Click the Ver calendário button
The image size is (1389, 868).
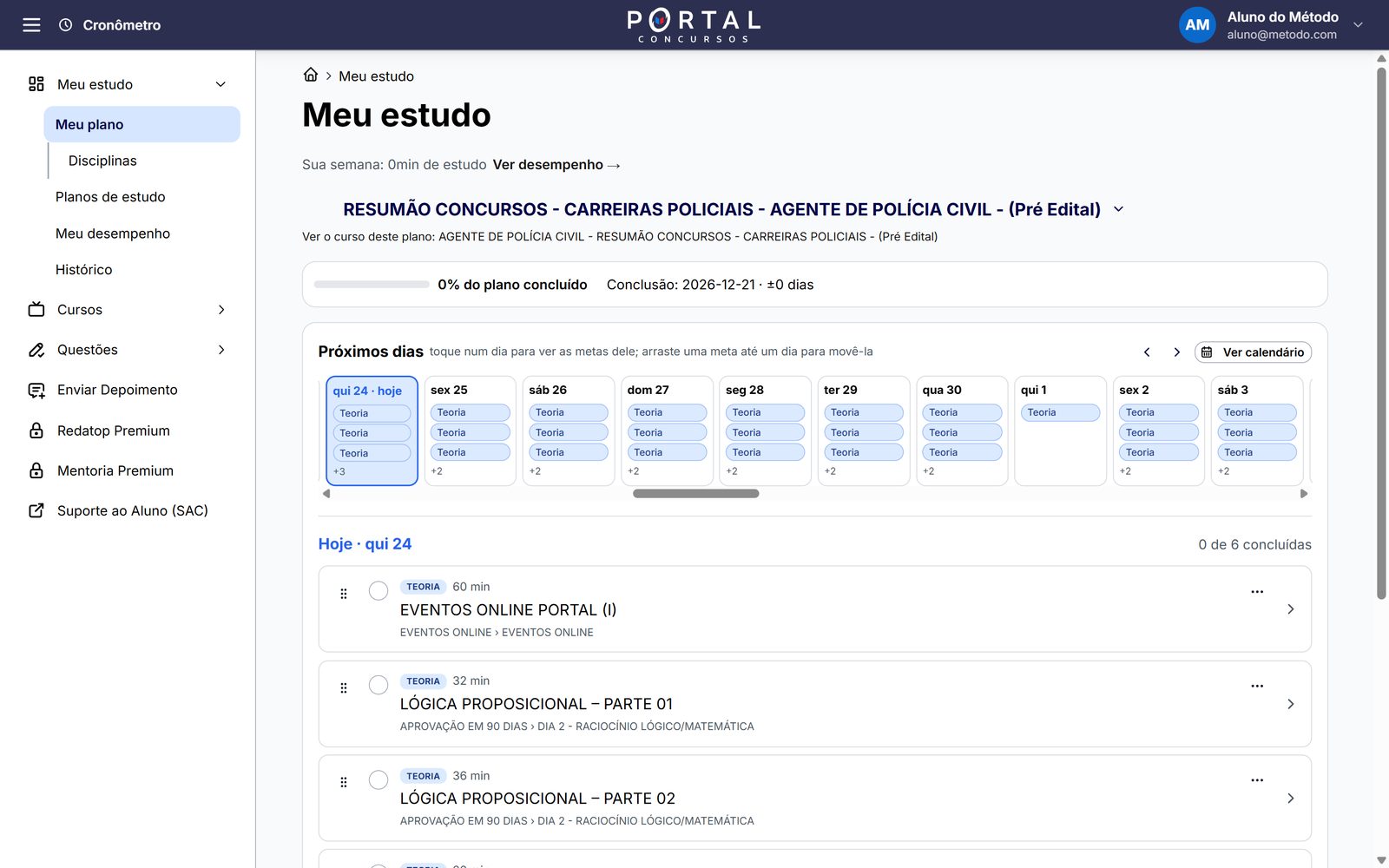[1253, 352]
